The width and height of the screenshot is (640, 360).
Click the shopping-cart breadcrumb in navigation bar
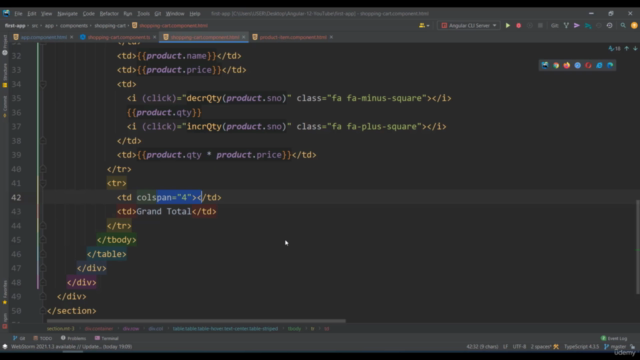(110, 25)
